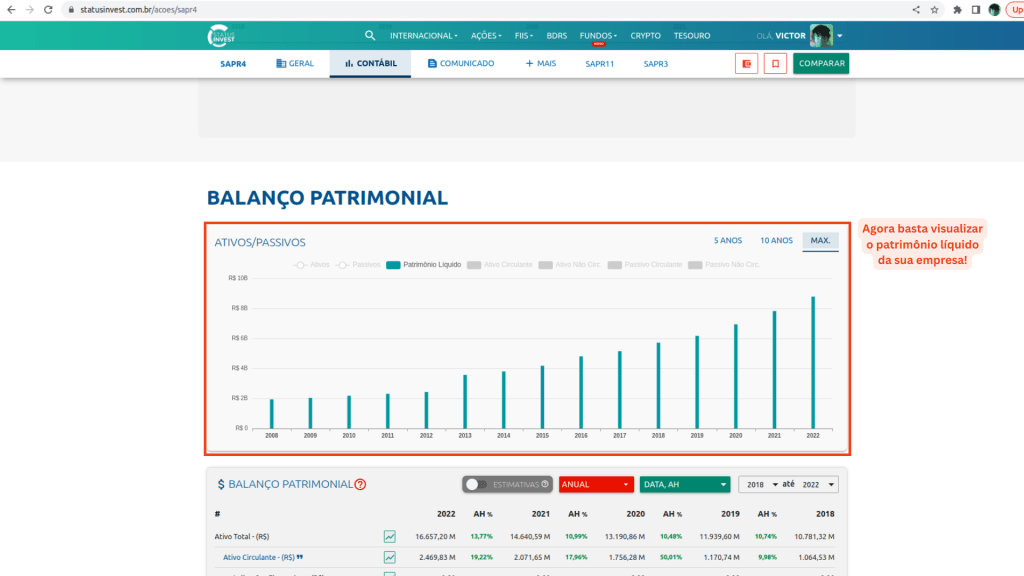The width and height of the screenshot is (1024, 576).
Task: Click the browser share icon
Action: tap(916, 9)
